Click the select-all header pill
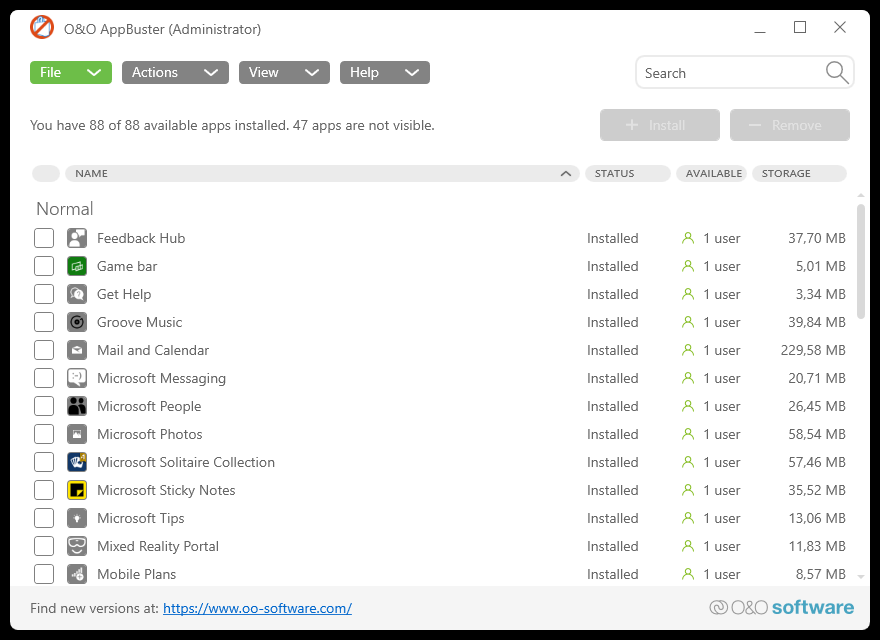The image size is (880, 640). 46,173
